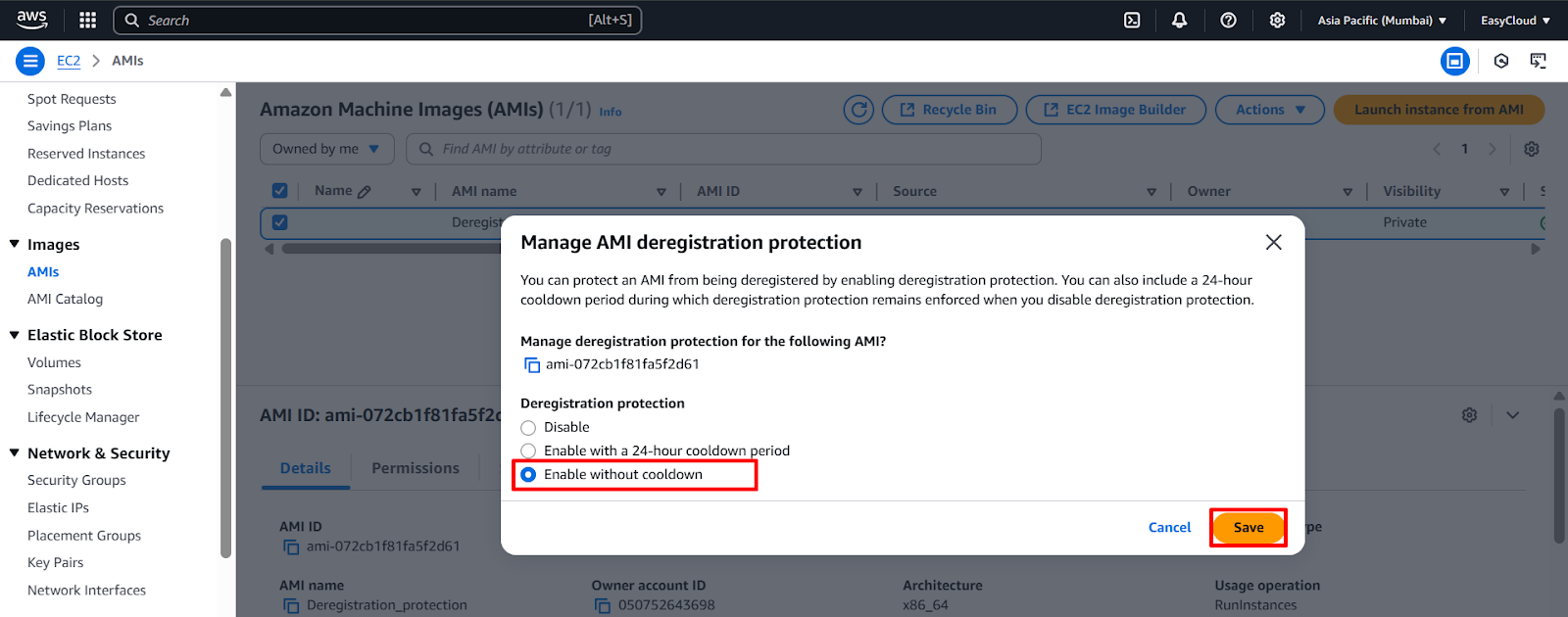Click the table horizontal scrollbar
Screen dimensions: 1568x617
392,249
